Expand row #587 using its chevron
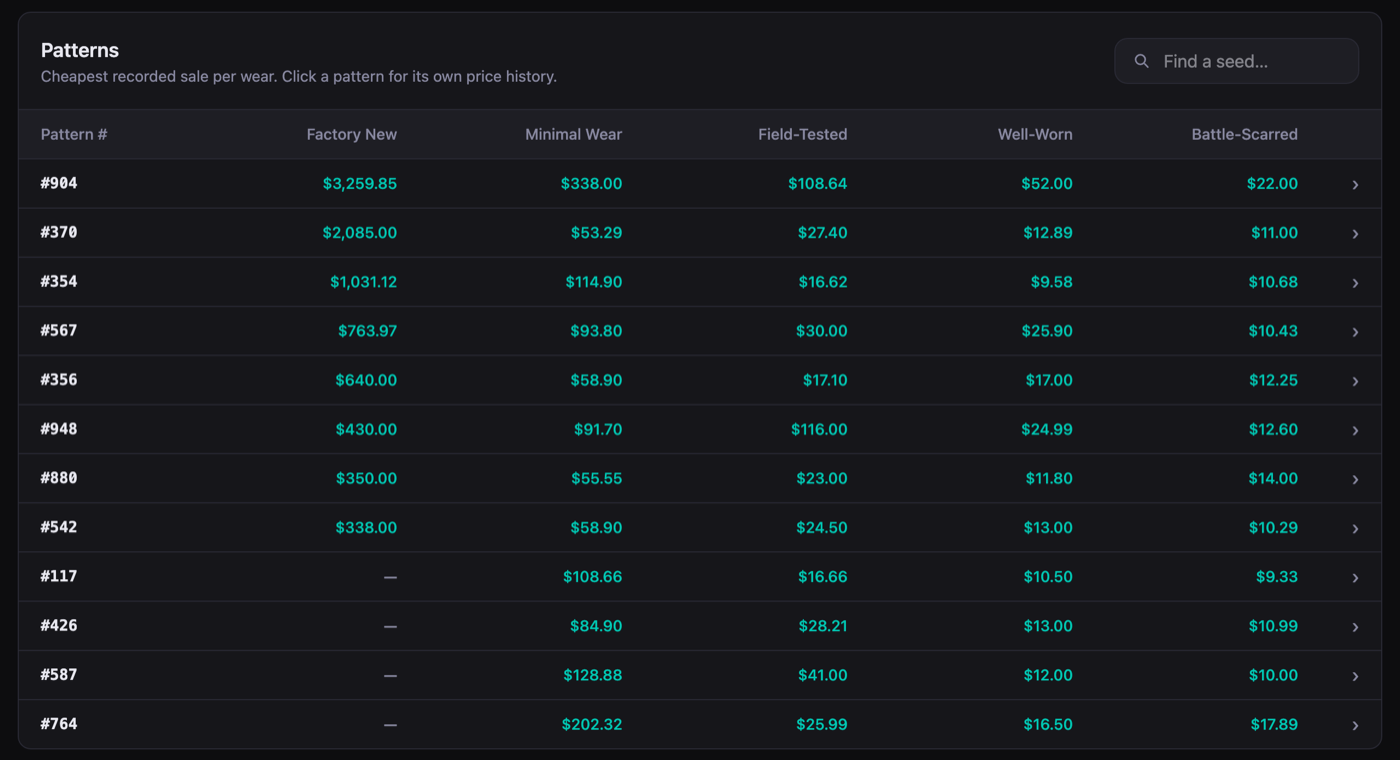 (x=1355, y=676)
